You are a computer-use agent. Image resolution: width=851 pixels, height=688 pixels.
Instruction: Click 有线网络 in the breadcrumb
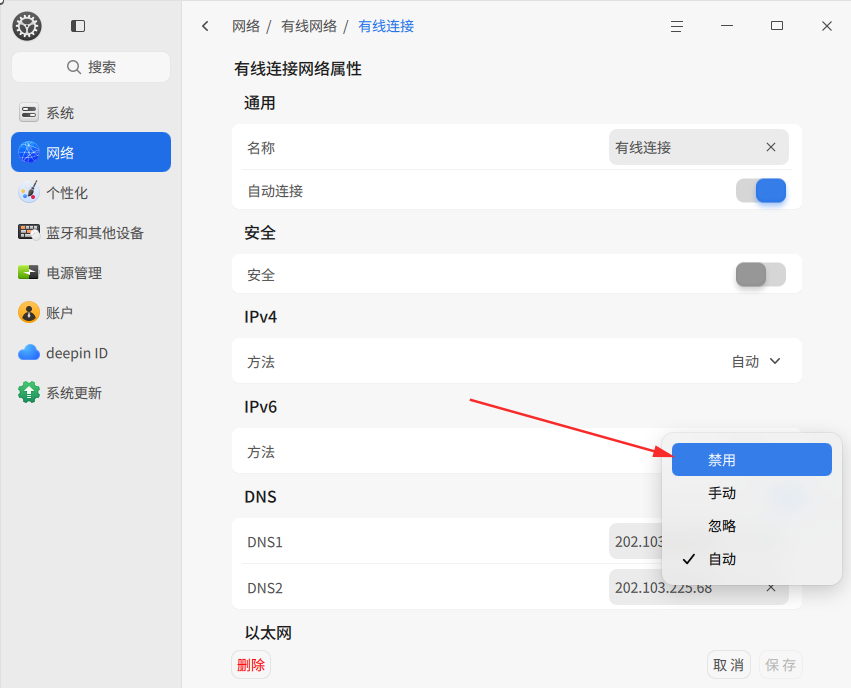click(x=309, y=26)
